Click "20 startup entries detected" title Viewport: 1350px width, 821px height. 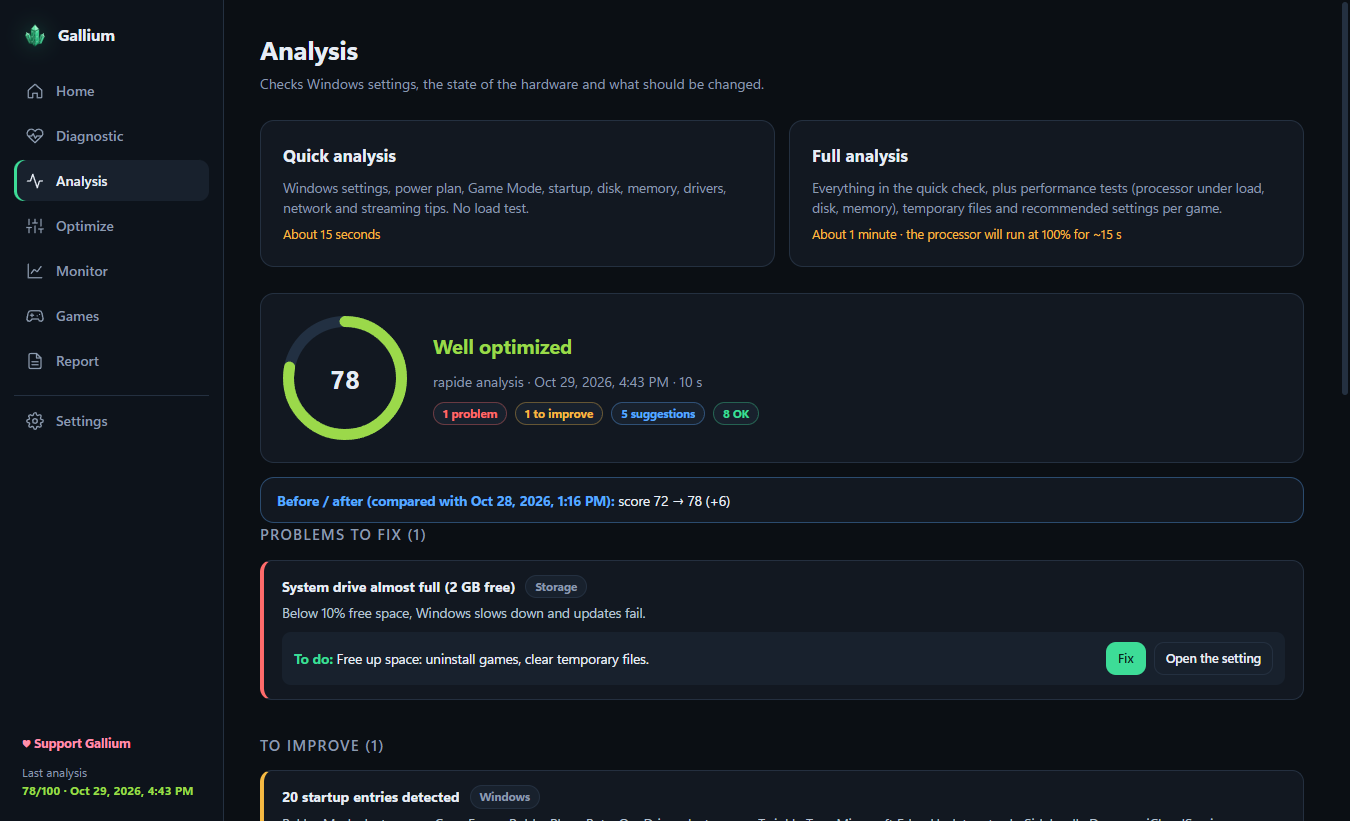click(371, 797)
